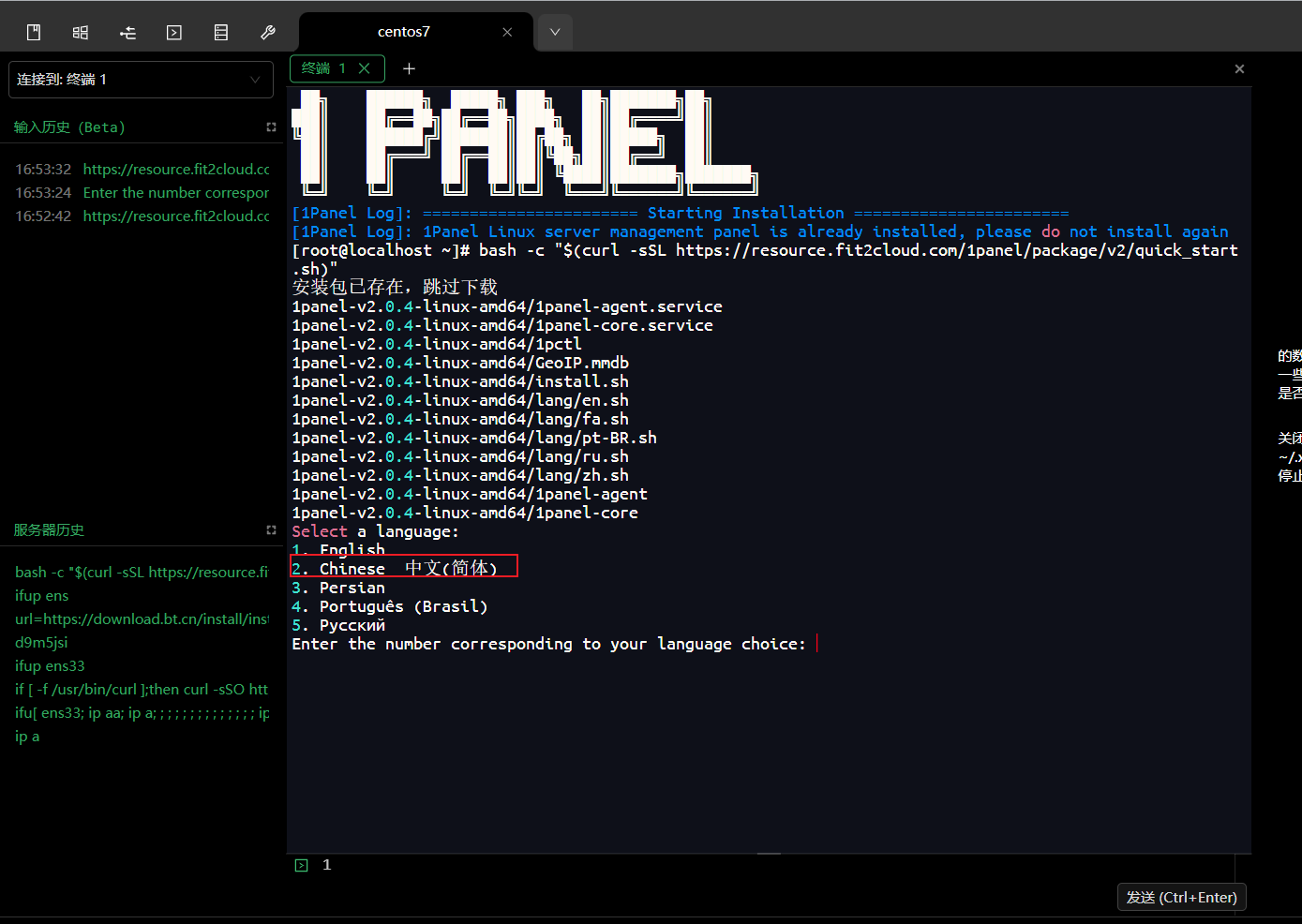Click the install.sh terminal line

pyautogui.click(x=460, y=381)
